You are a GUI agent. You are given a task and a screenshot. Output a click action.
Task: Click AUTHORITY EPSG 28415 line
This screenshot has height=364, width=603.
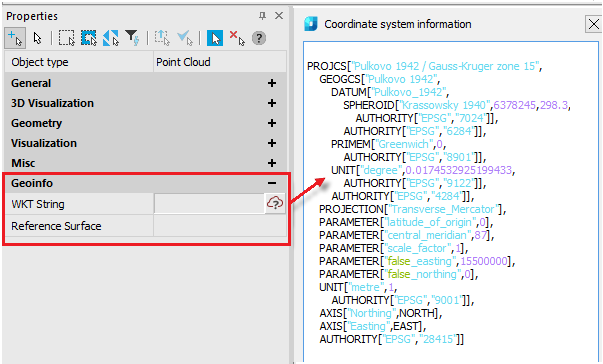(x=391, y=339)
